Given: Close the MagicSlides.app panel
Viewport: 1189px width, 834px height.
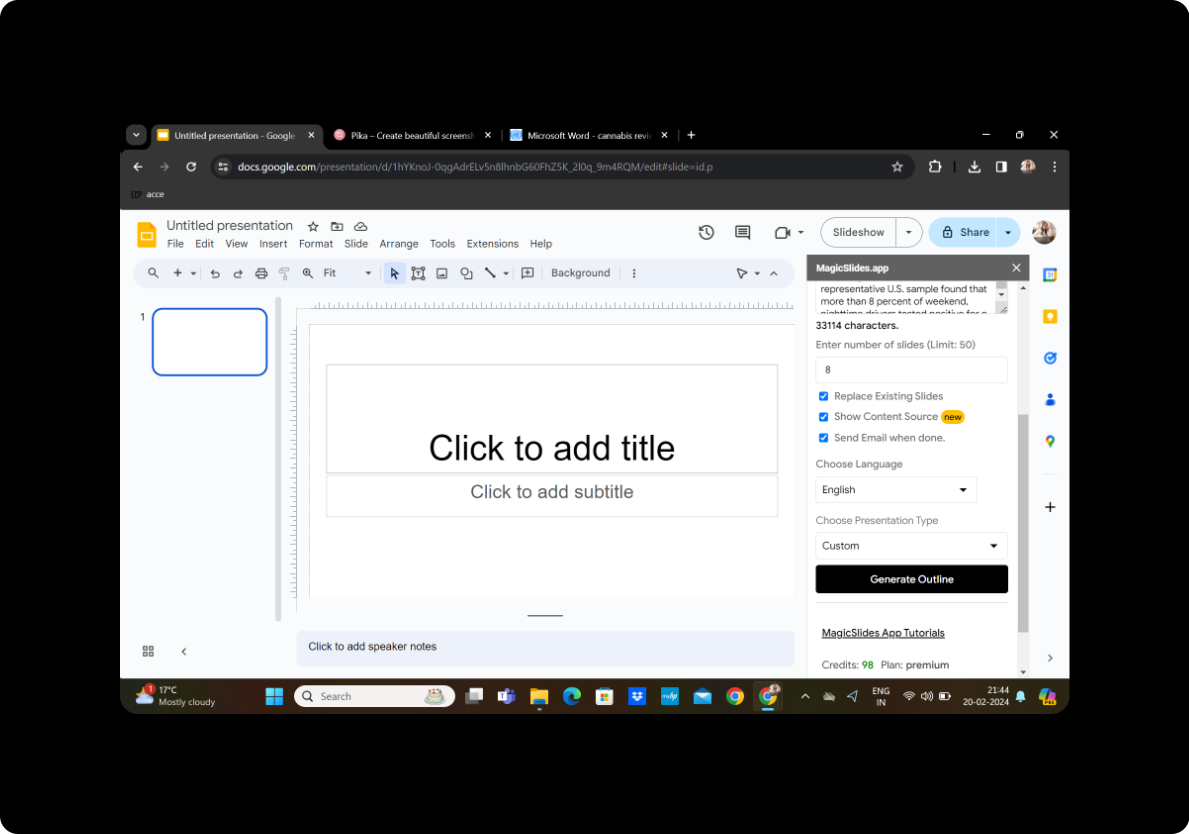Looking at the screenshot, I should [x=1016, y=268].
